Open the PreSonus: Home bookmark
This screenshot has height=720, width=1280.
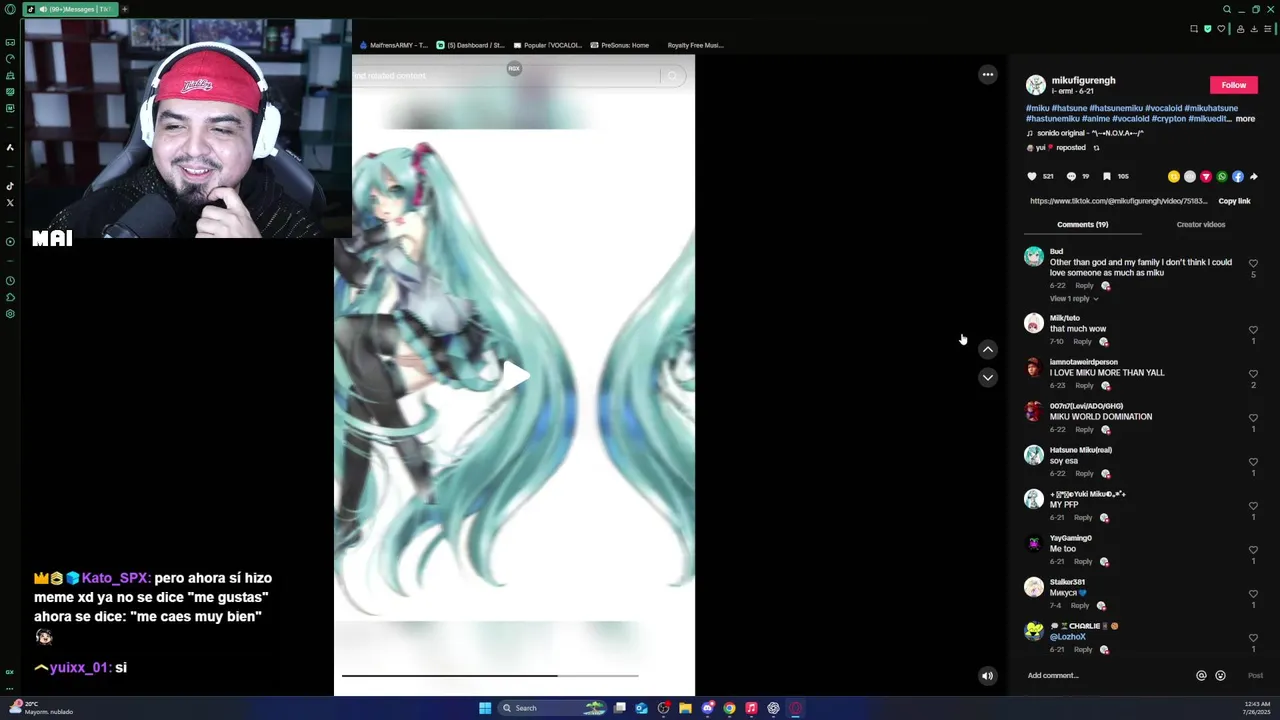coord(620,45)
